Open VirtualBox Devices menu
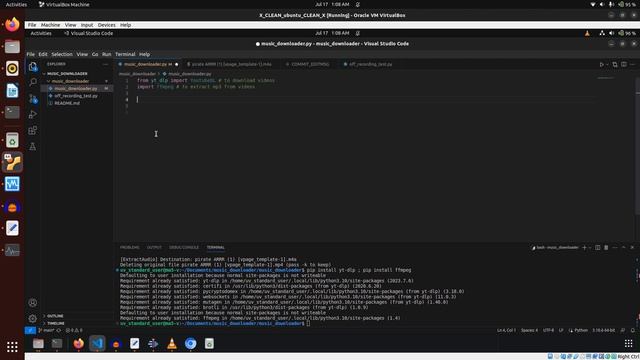The image size is (640, 360). click(107, 25)
